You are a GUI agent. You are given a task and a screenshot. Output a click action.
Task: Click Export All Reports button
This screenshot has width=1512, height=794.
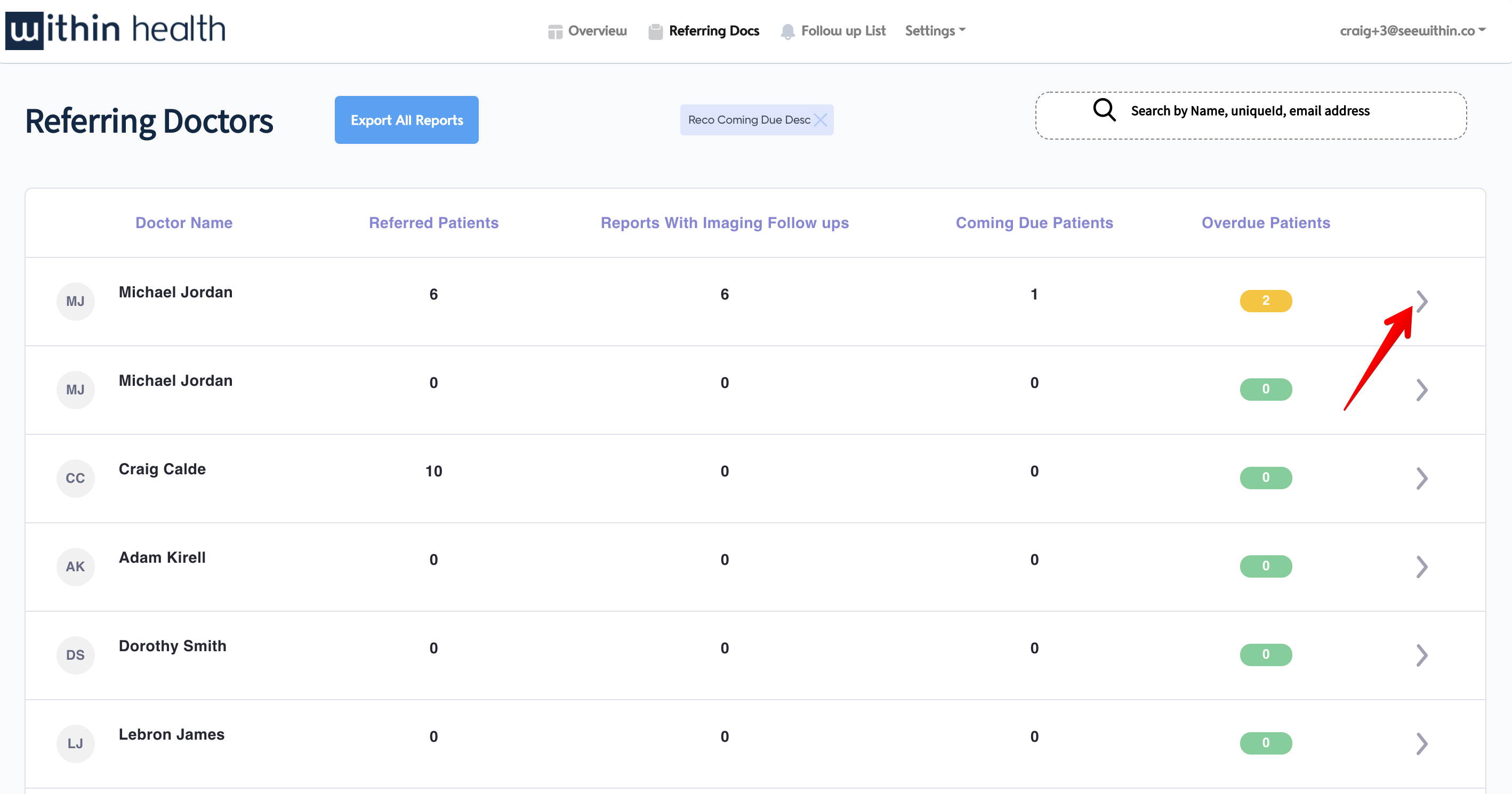pos(407,120)
